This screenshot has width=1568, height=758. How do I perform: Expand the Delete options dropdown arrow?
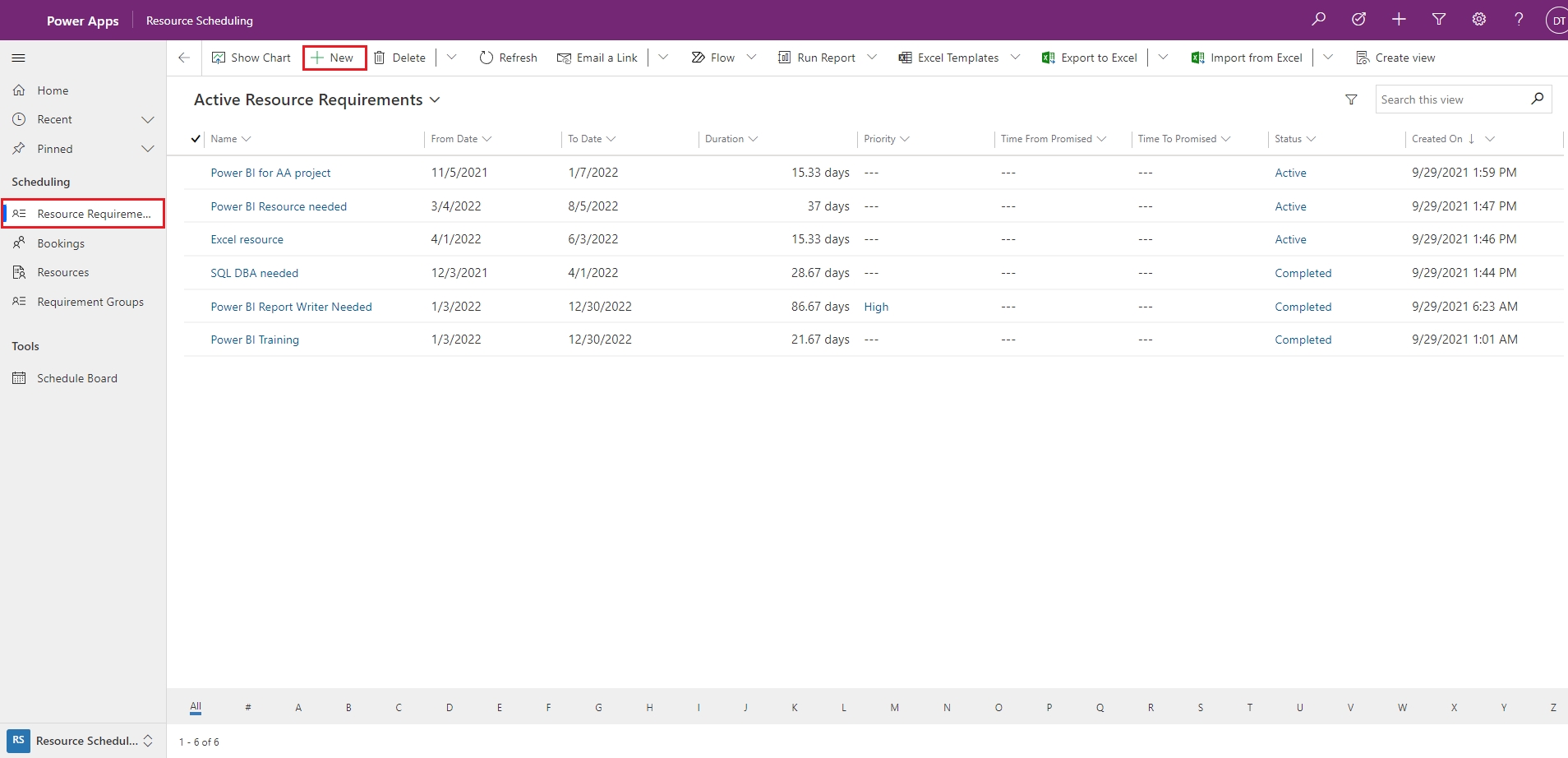tap(451, 58)
